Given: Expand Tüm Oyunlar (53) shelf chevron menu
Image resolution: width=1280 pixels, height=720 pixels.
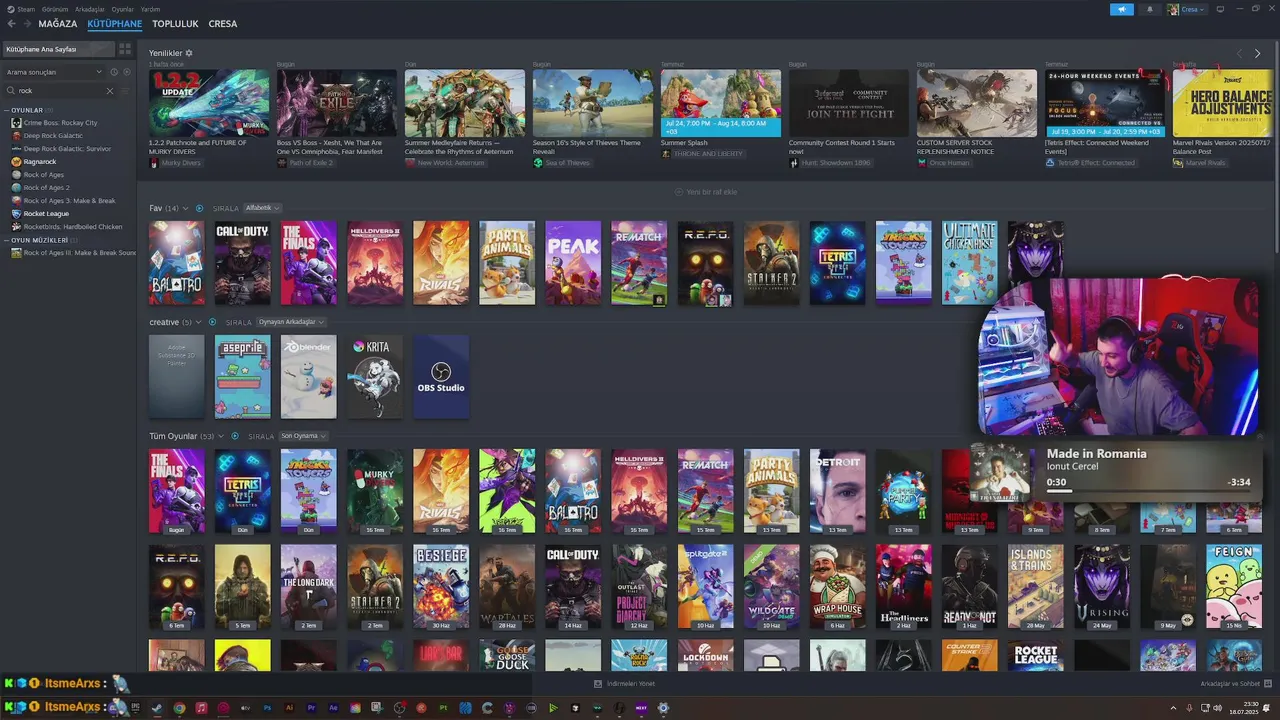Looking at the screenshot, I should coord(221,436).
